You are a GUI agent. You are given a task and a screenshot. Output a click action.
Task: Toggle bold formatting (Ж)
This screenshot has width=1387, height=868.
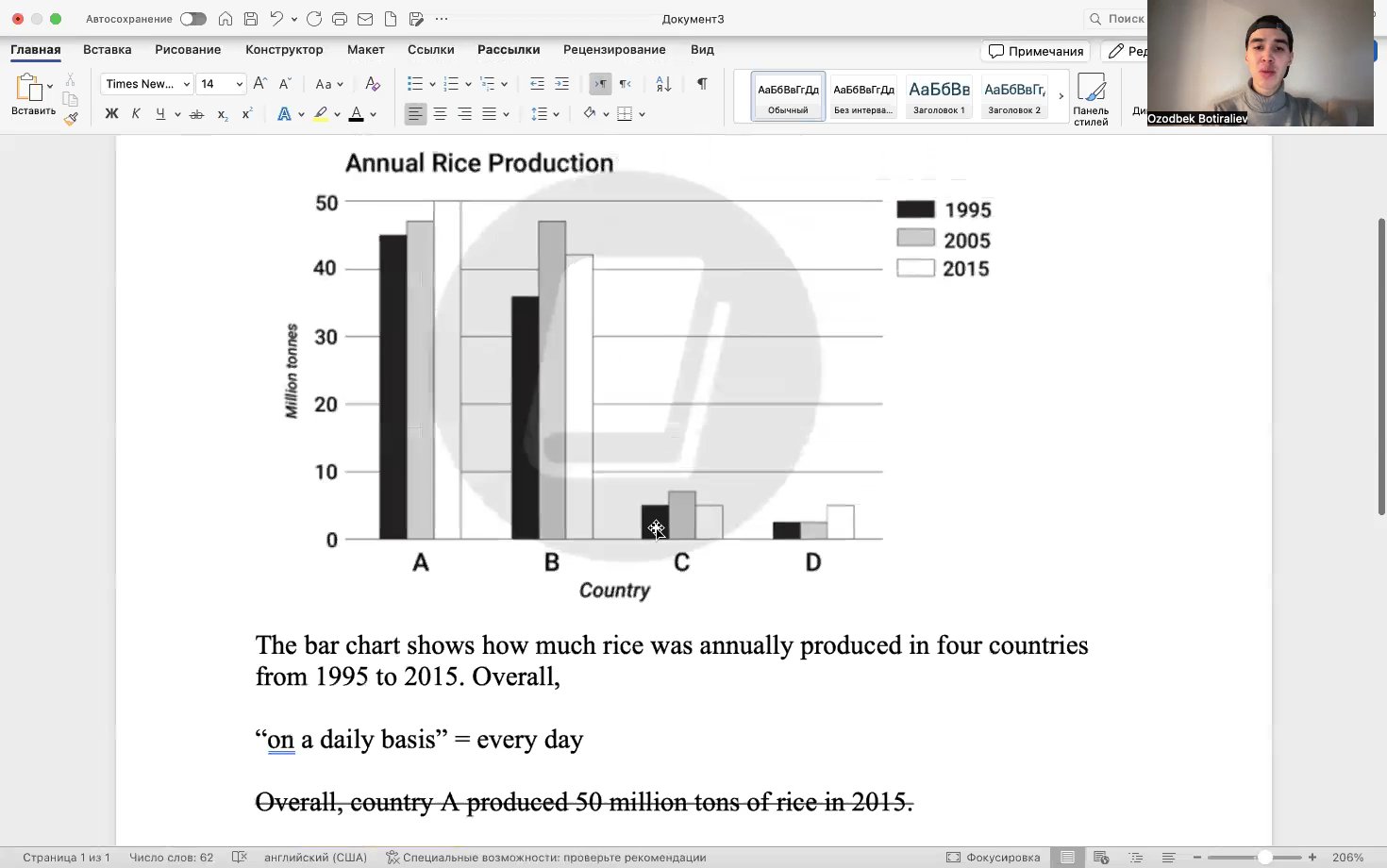[110, 113]
